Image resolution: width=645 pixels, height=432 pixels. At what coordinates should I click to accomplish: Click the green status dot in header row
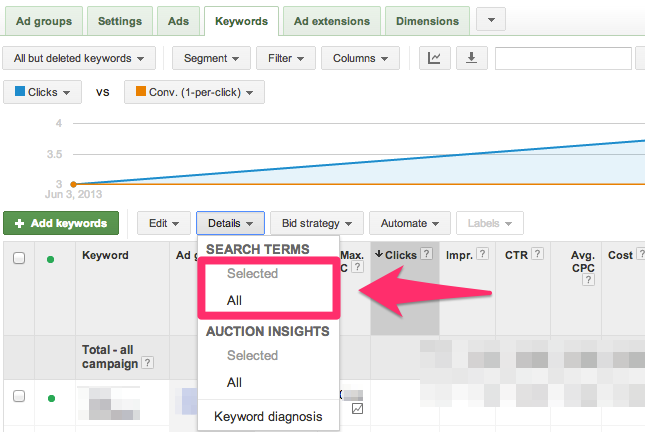[51, 259]
